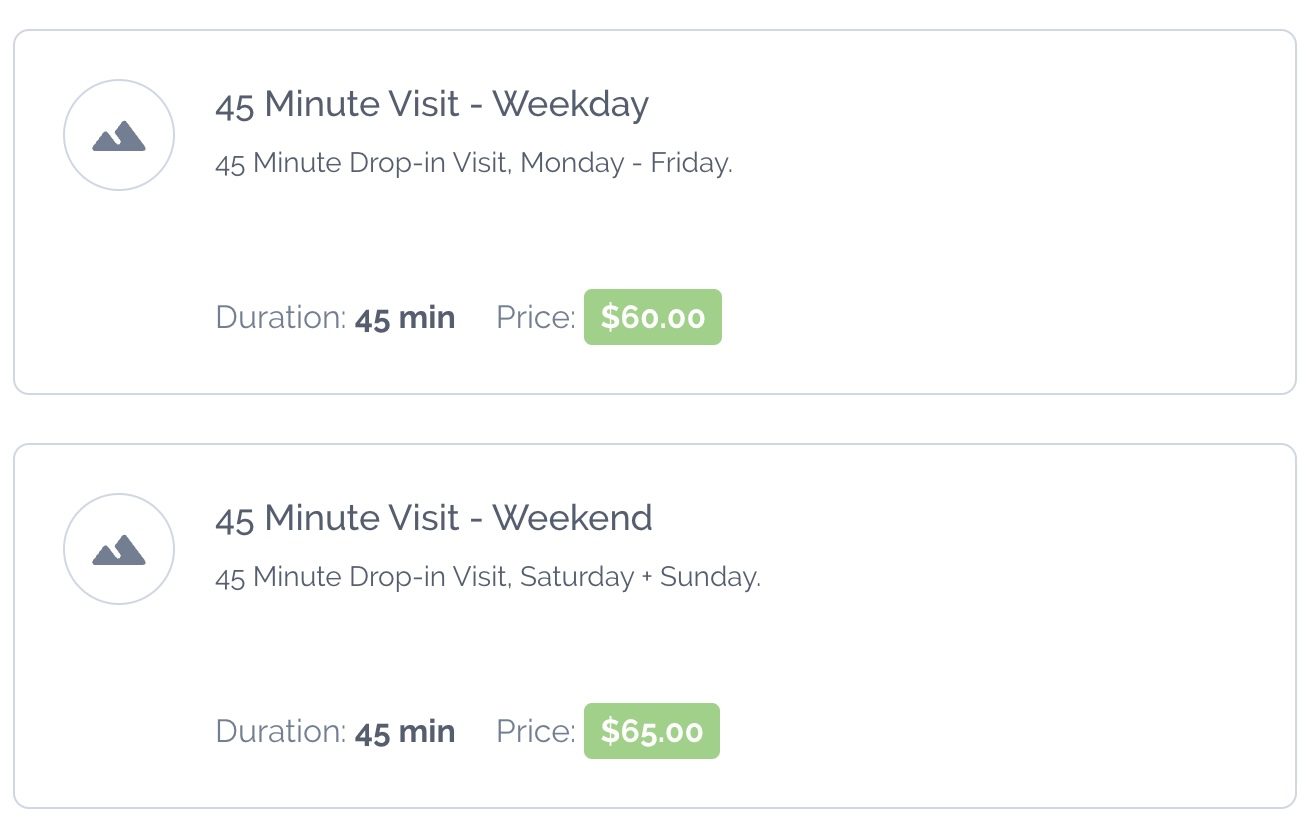Click the $60.00 price badge
The height and width of the screenshot is (836, 1309).
(x=653, y=317)
